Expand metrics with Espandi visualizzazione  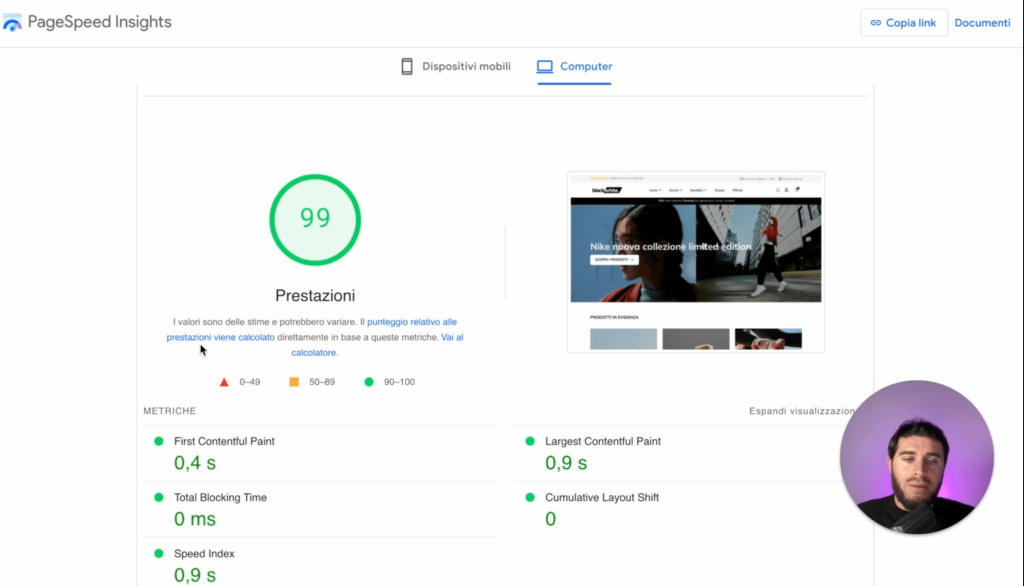[x=801, y=411]
